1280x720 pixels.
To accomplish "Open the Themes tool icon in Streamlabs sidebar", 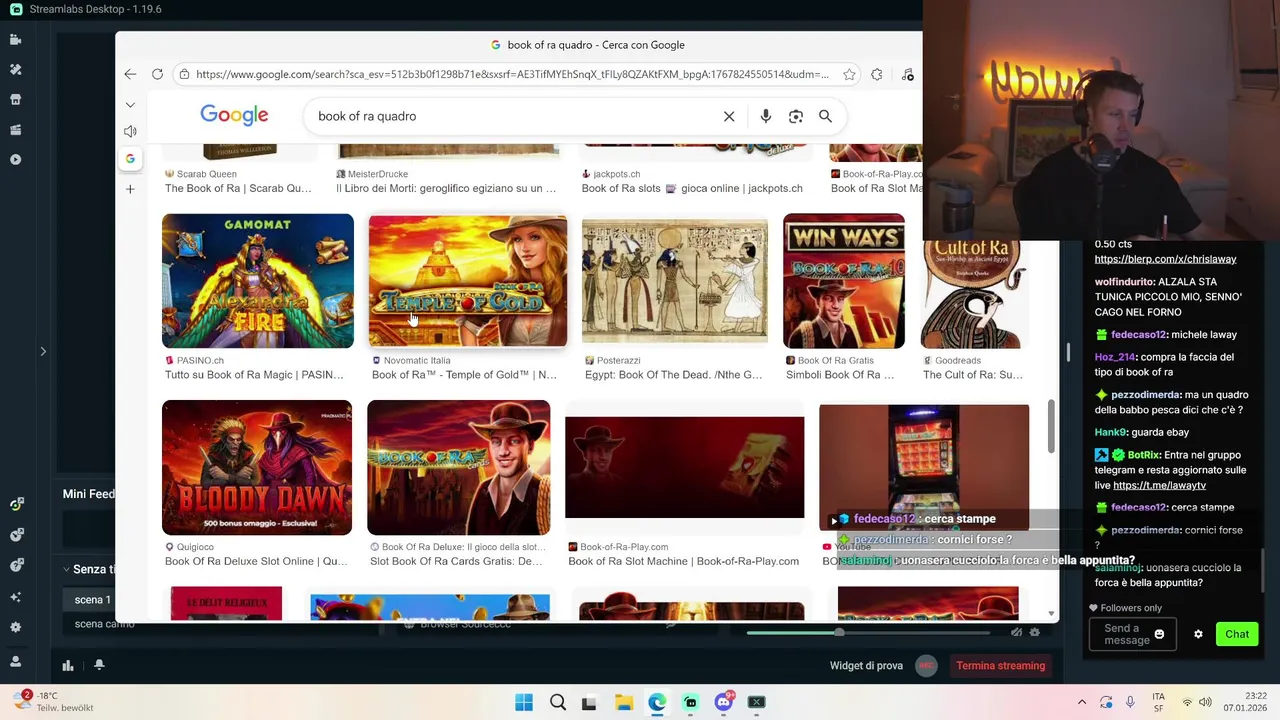I will click(15, 70).
